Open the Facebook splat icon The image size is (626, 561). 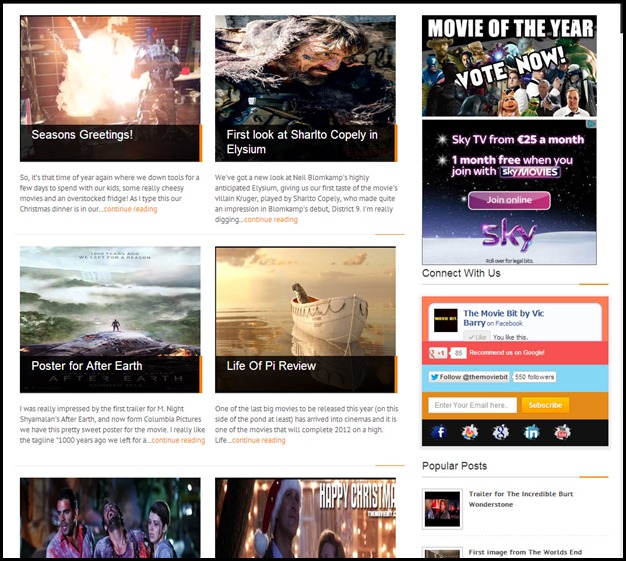(x=439, y=432)
